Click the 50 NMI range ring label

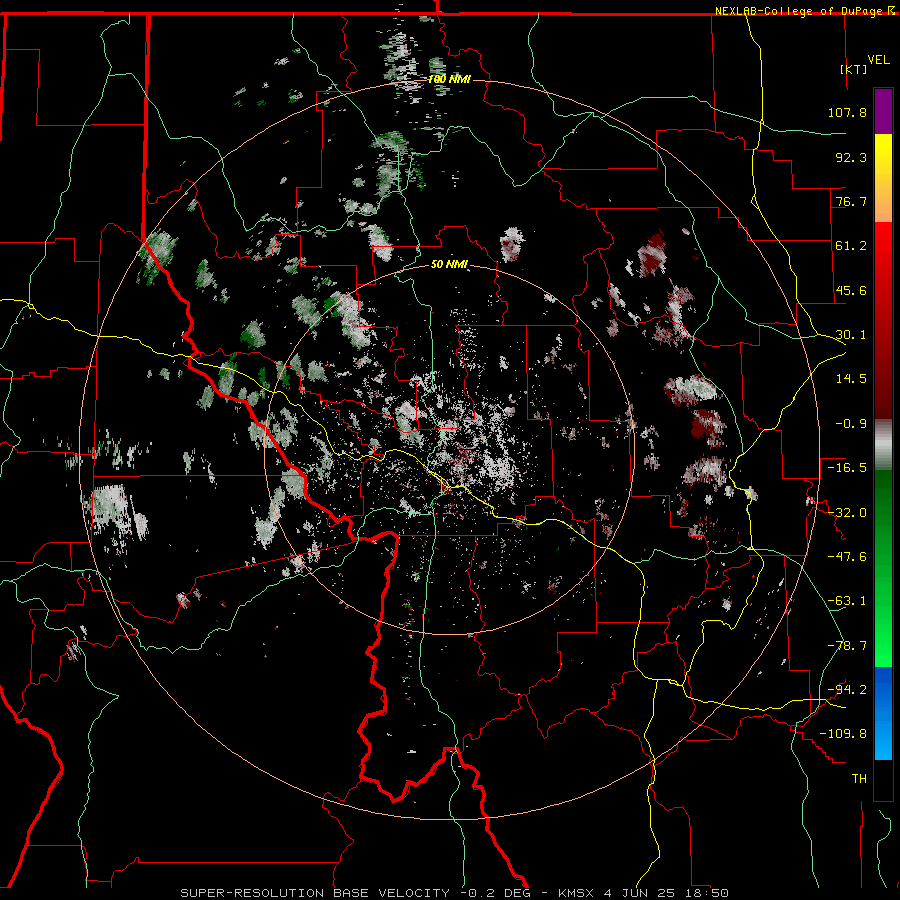click(x=449, y=265)
